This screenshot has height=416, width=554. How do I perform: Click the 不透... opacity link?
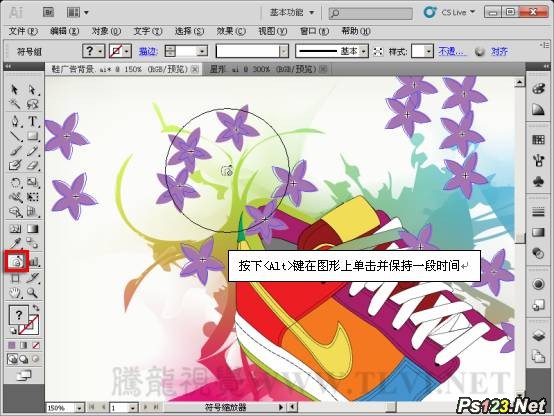[452, 52]
